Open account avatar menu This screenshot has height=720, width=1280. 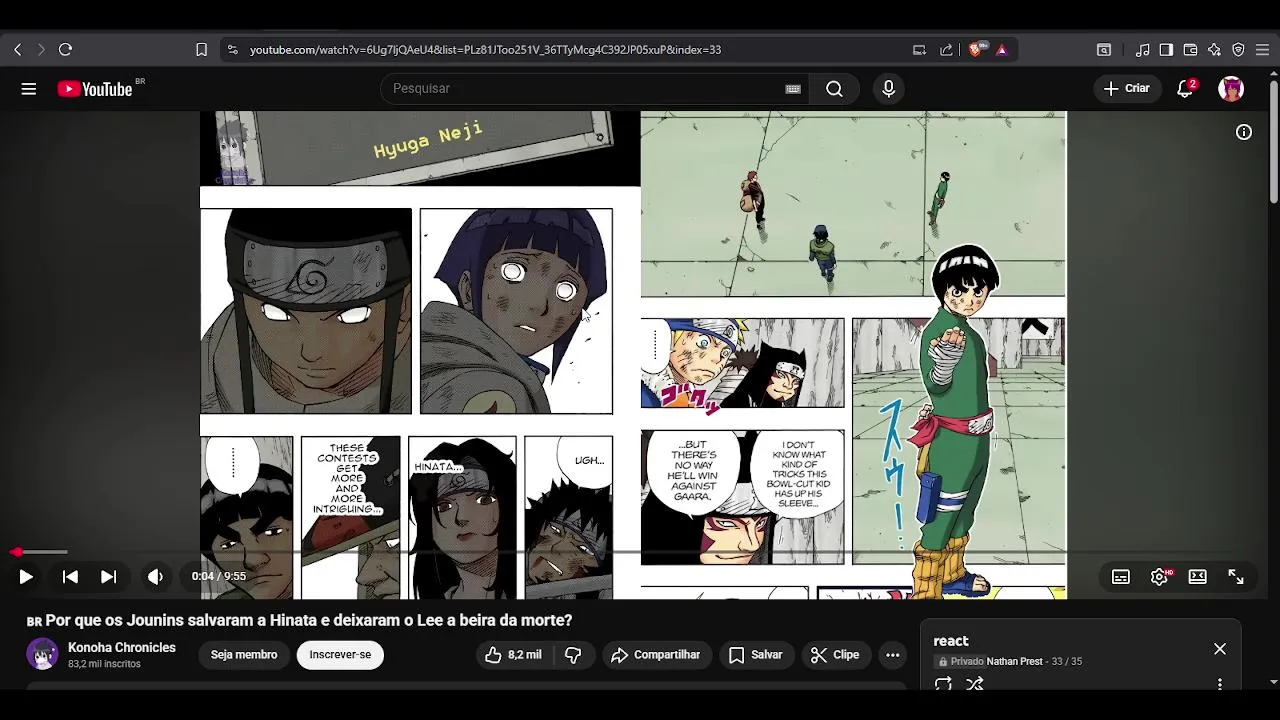click(x=1231, y=88)
